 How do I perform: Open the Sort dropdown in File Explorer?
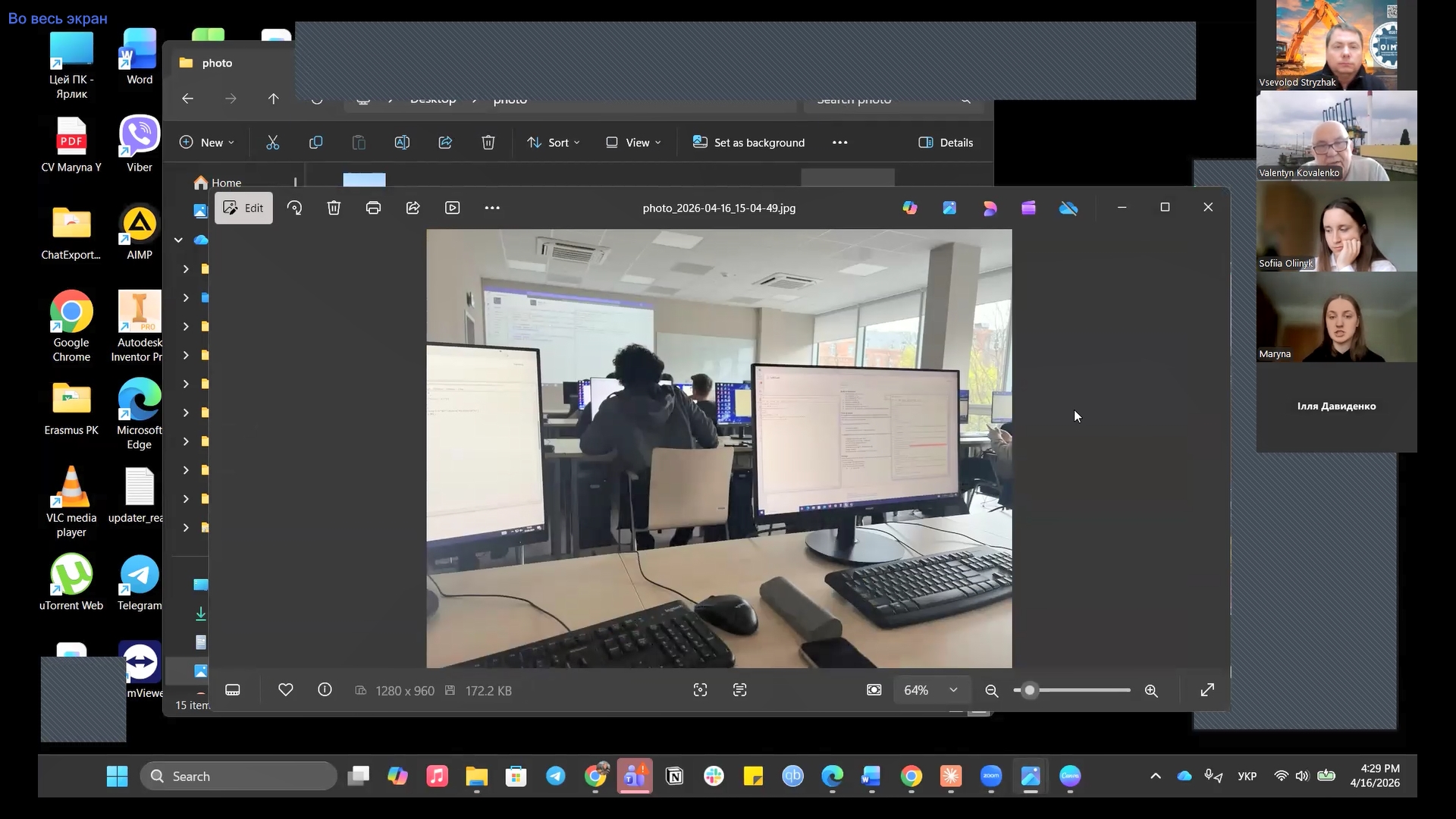coord(554,143)
